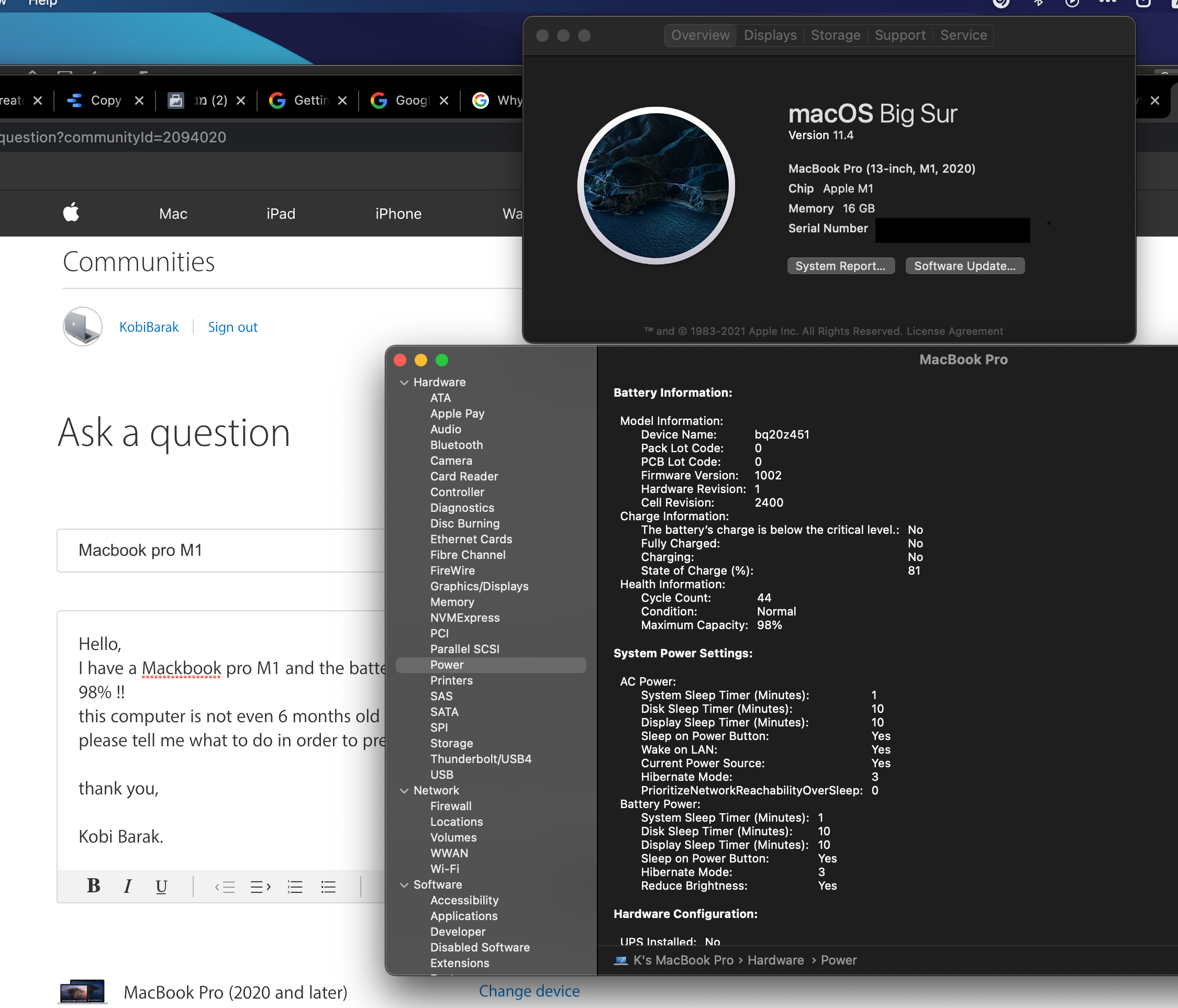Image resolution: width=1178 pixels, height=1008 pixels.
Task: Click the Sign out link
Action: (x=232, y=327)
